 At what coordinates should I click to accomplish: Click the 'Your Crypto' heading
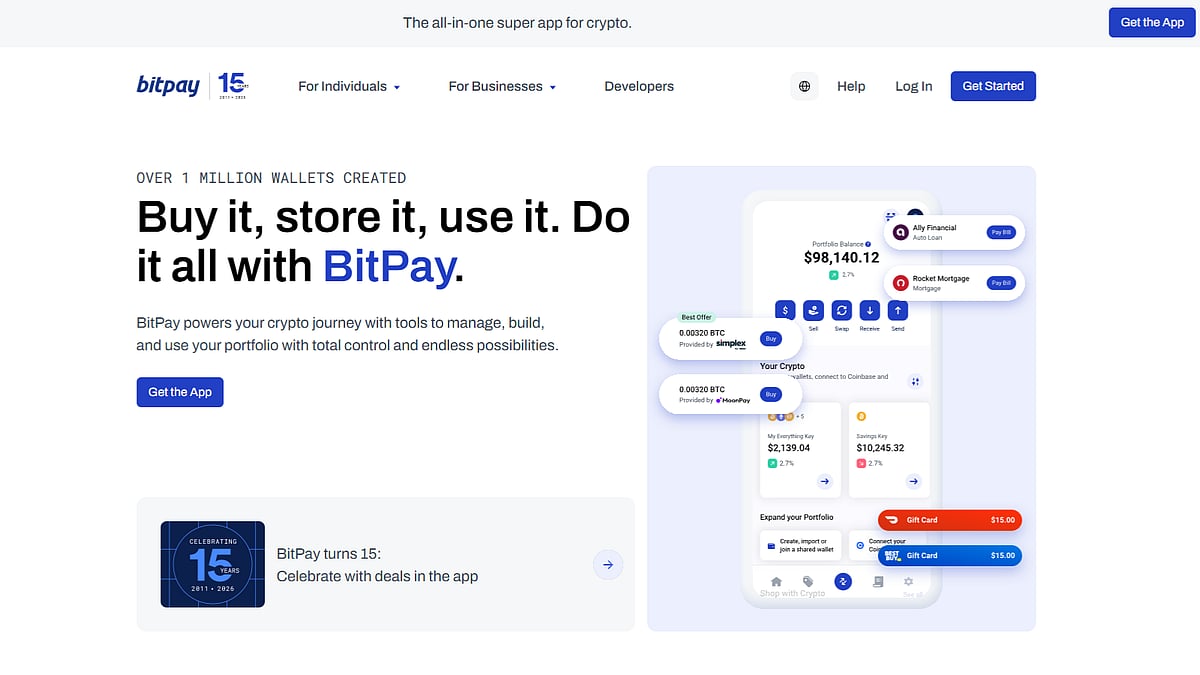click(x=783, y=366)
